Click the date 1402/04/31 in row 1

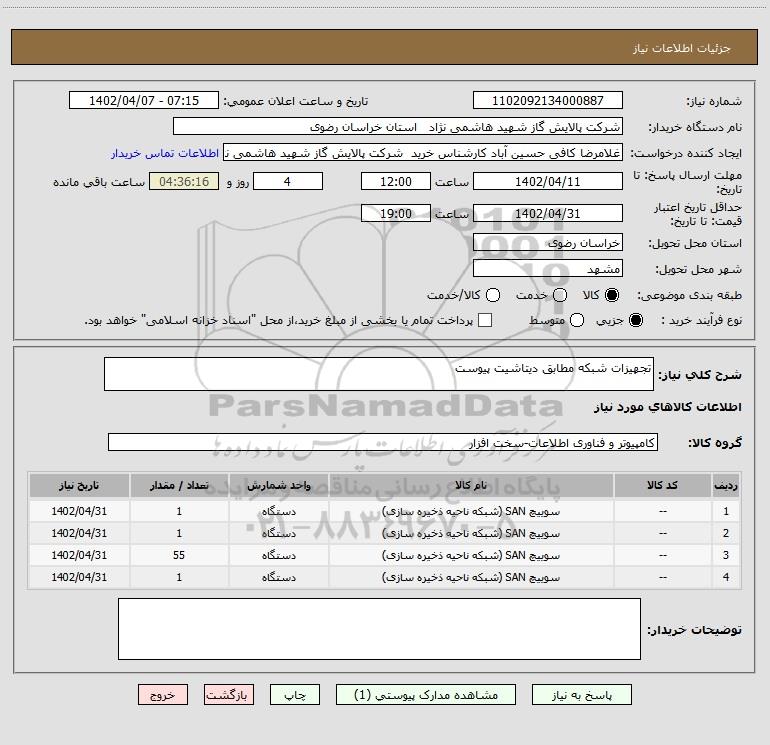(x=79, y=511)
